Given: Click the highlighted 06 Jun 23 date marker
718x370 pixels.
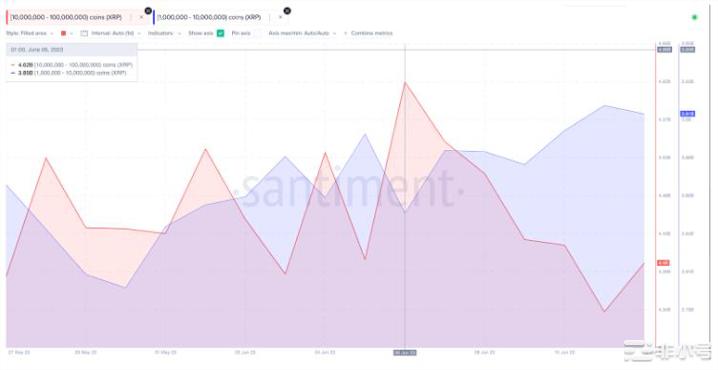Looking at the screenshot, I should pos(405,353).
